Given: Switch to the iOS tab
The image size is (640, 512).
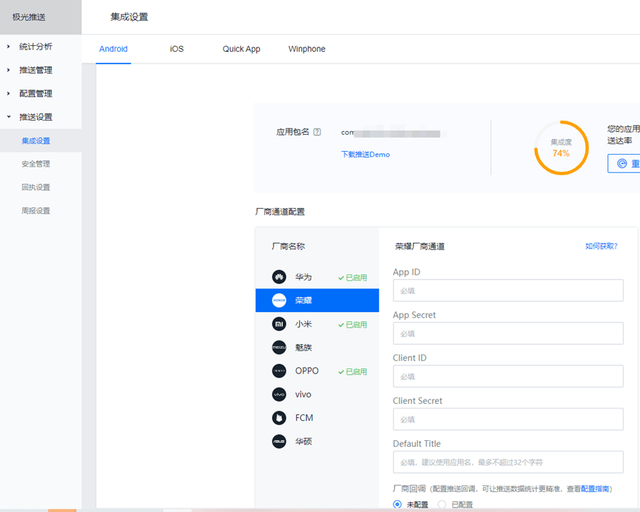Looking at the screenshot, I should click(x=177, y=49).
